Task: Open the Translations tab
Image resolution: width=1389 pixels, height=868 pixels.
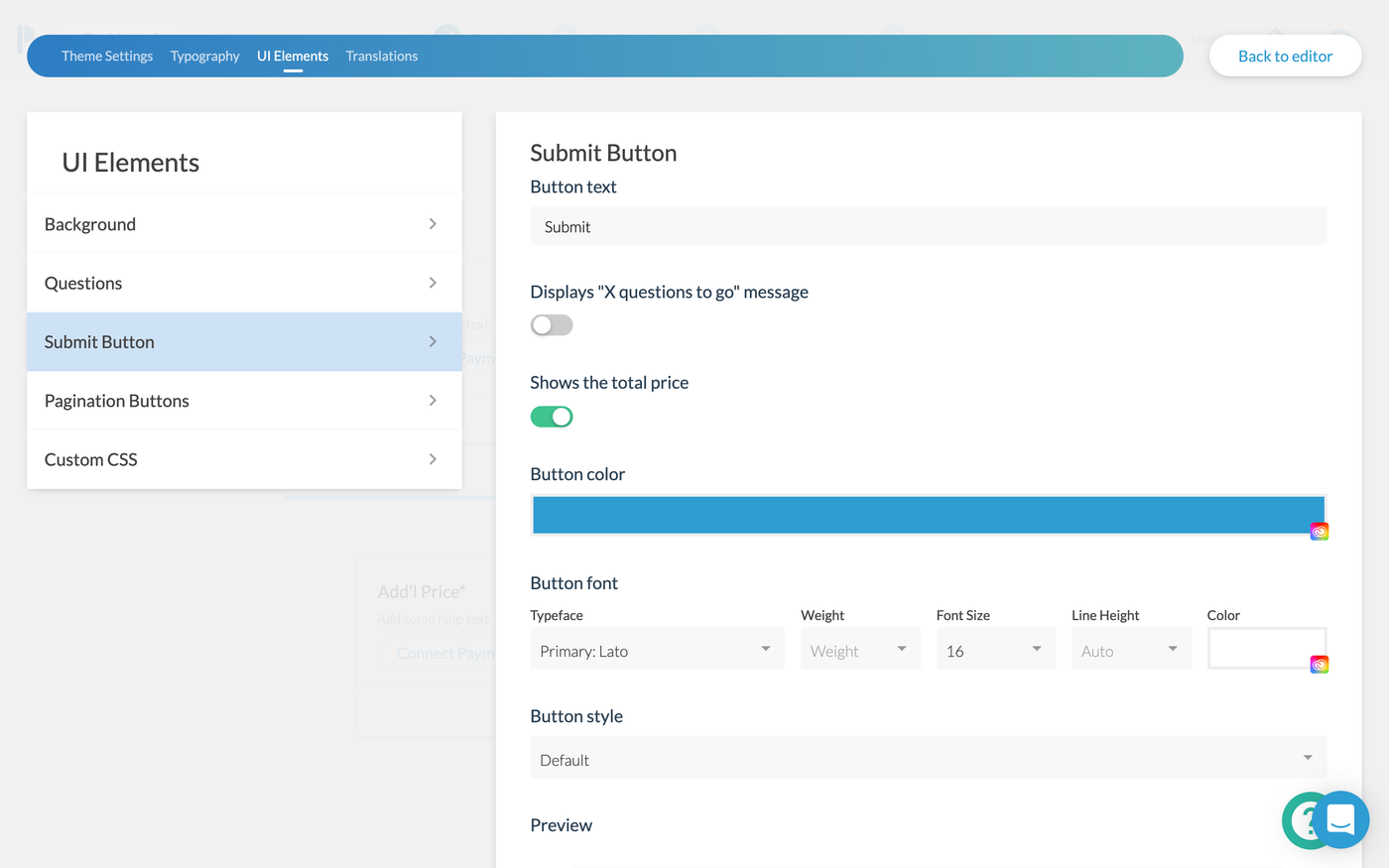Action: [x=381, y=56]
